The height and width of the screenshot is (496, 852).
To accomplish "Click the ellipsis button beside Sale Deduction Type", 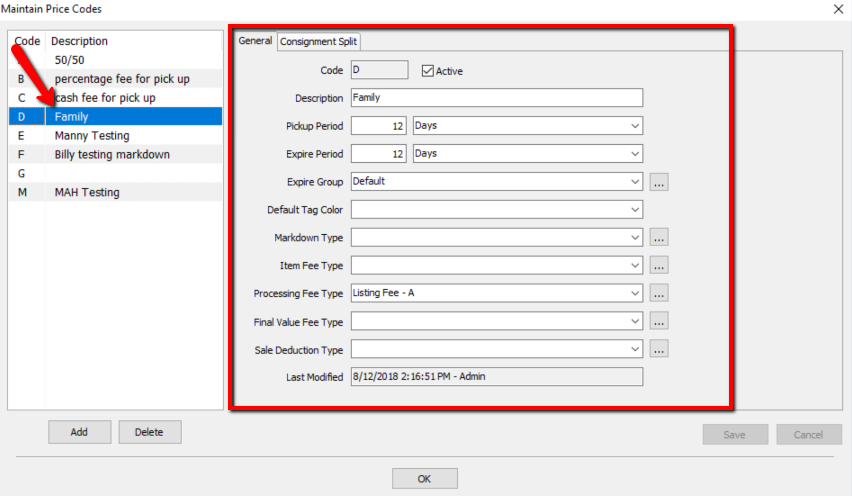I will 659,349.
